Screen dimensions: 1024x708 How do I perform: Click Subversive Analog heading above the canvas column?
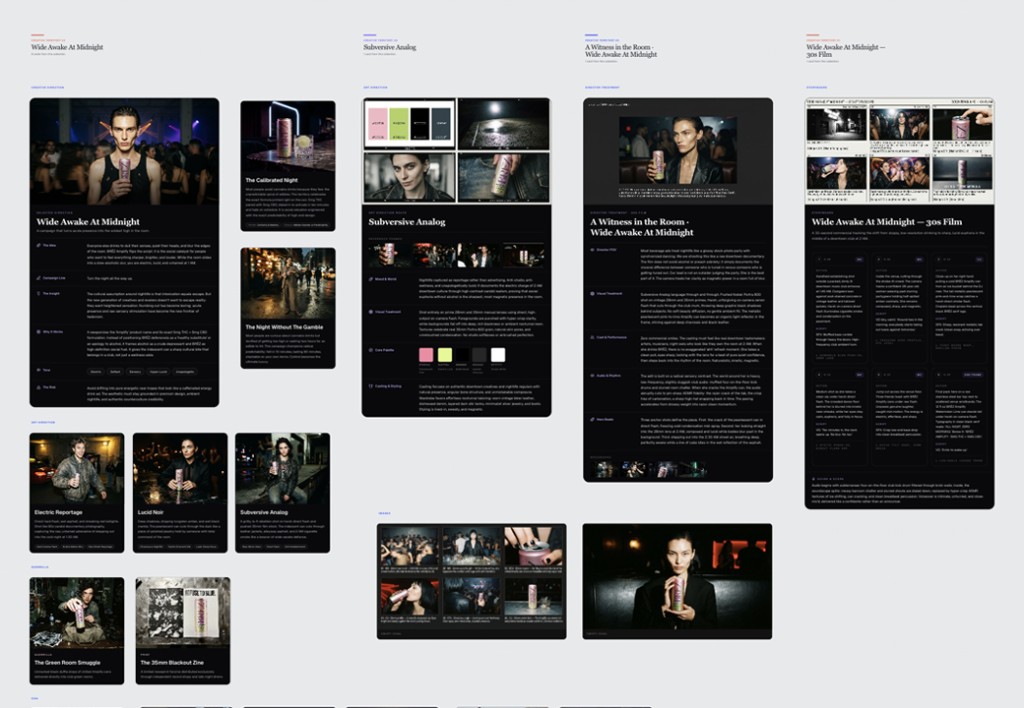point(390,47)
